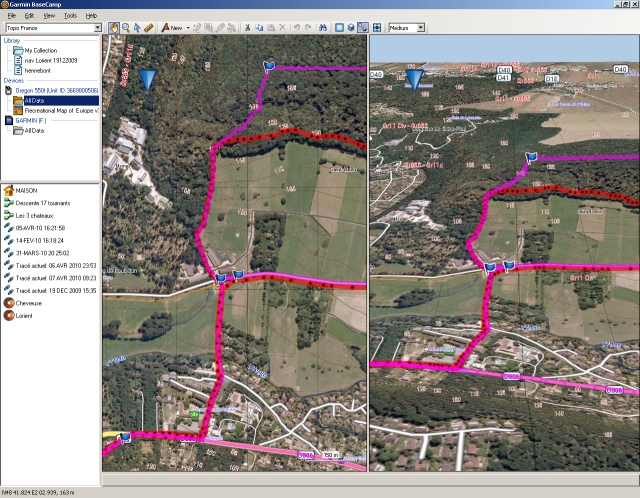Open the Tools menu

[70, 16]
